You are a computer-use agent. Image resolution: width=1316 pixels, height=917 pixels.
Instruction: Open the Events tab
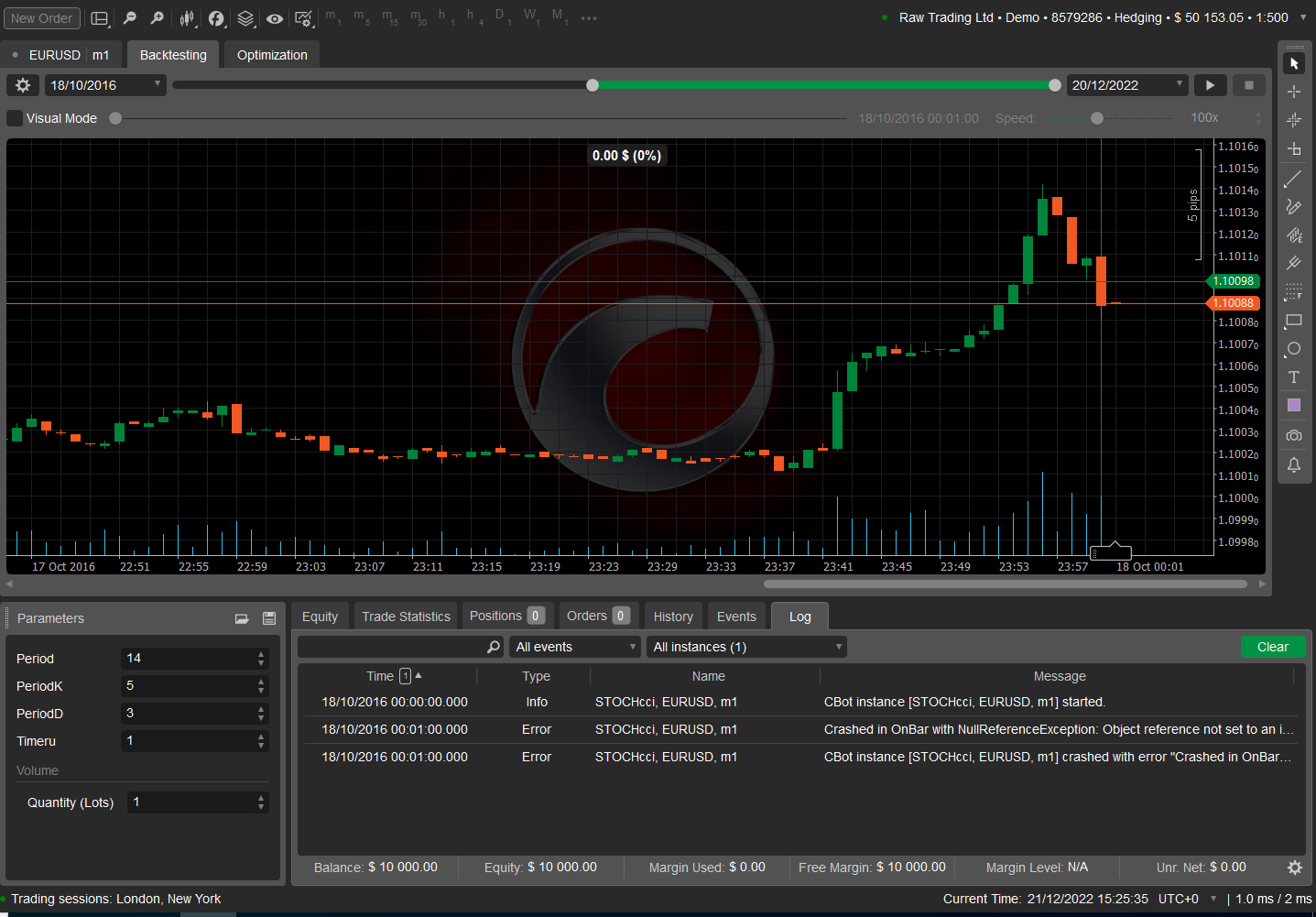[736, 617]
